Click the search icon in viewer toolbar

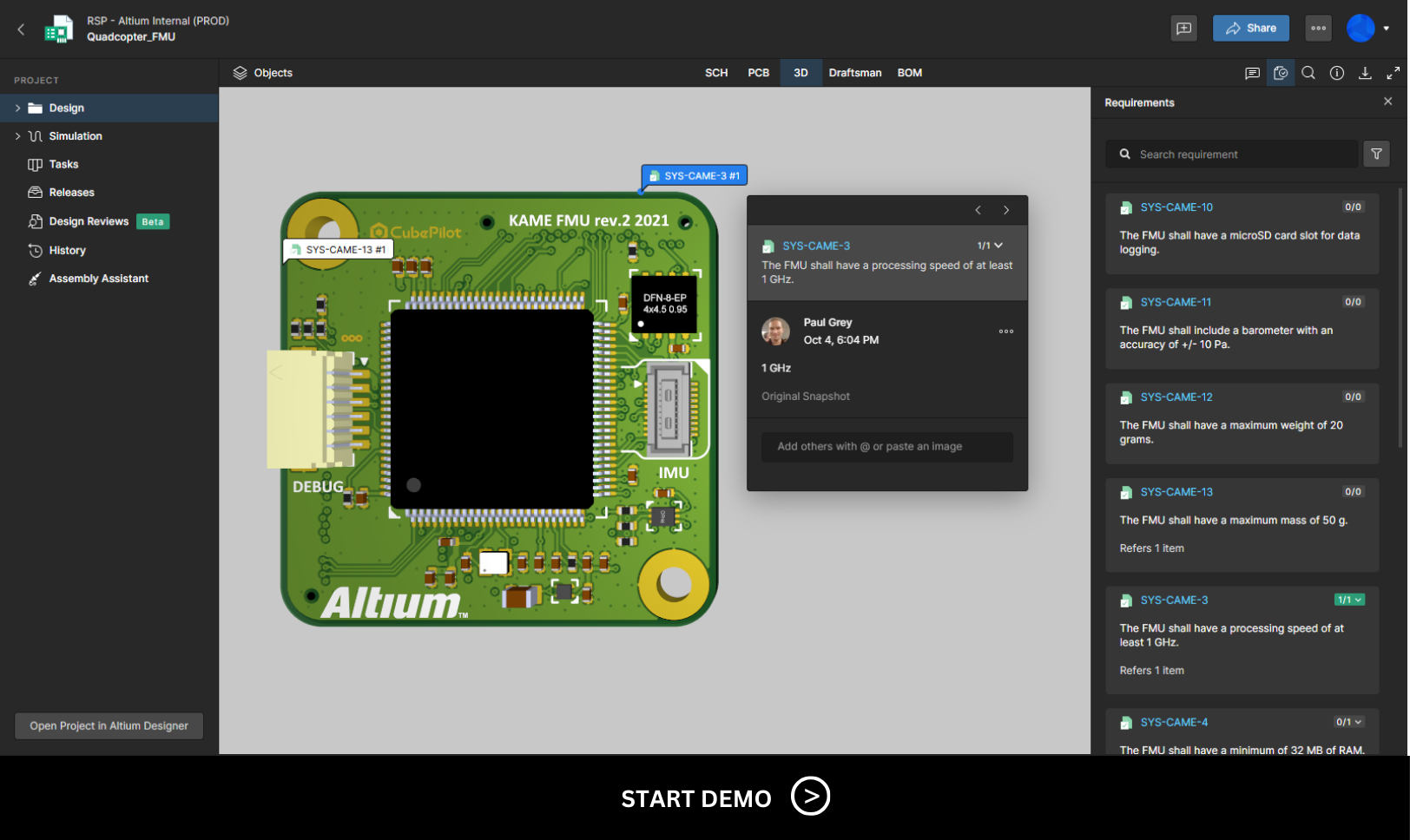pos(1308,73)
